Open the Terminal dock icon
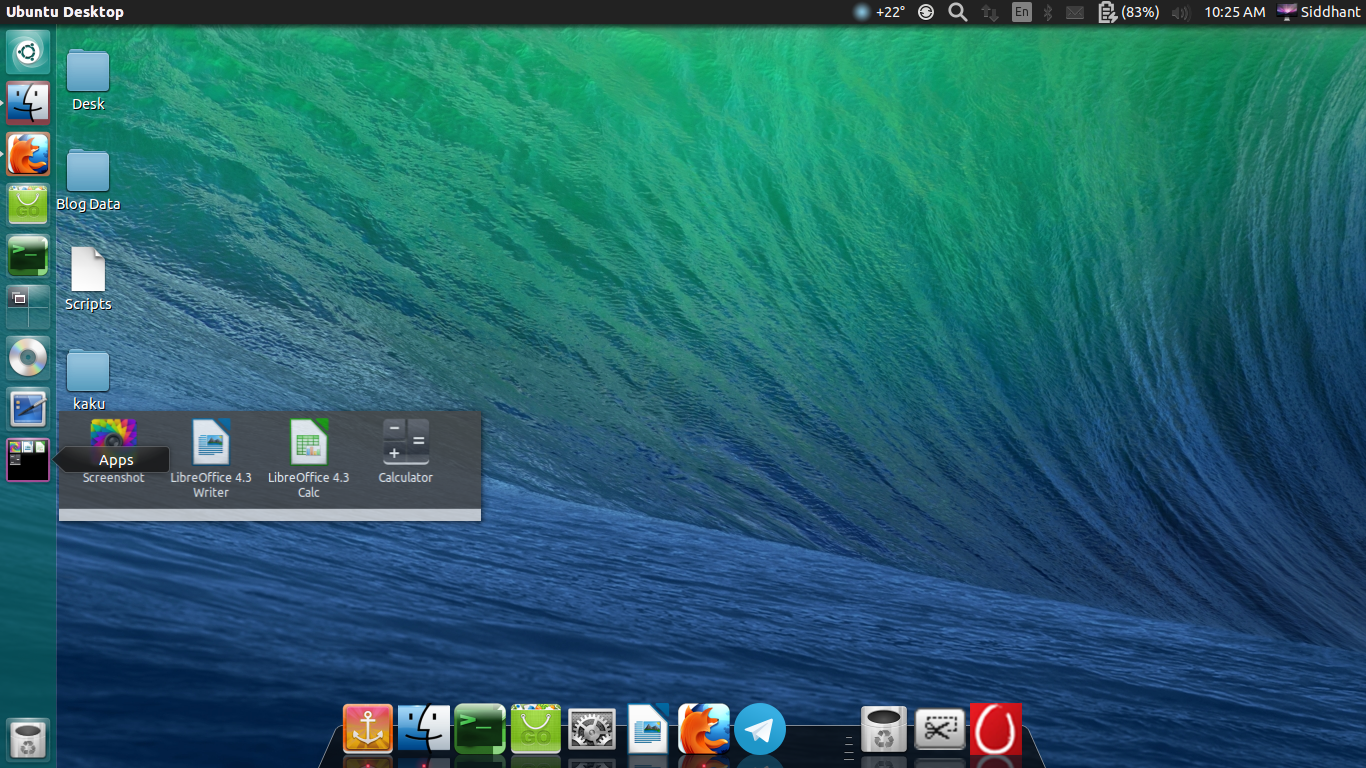Screen dimensions: 1366x768 (479, 730)
